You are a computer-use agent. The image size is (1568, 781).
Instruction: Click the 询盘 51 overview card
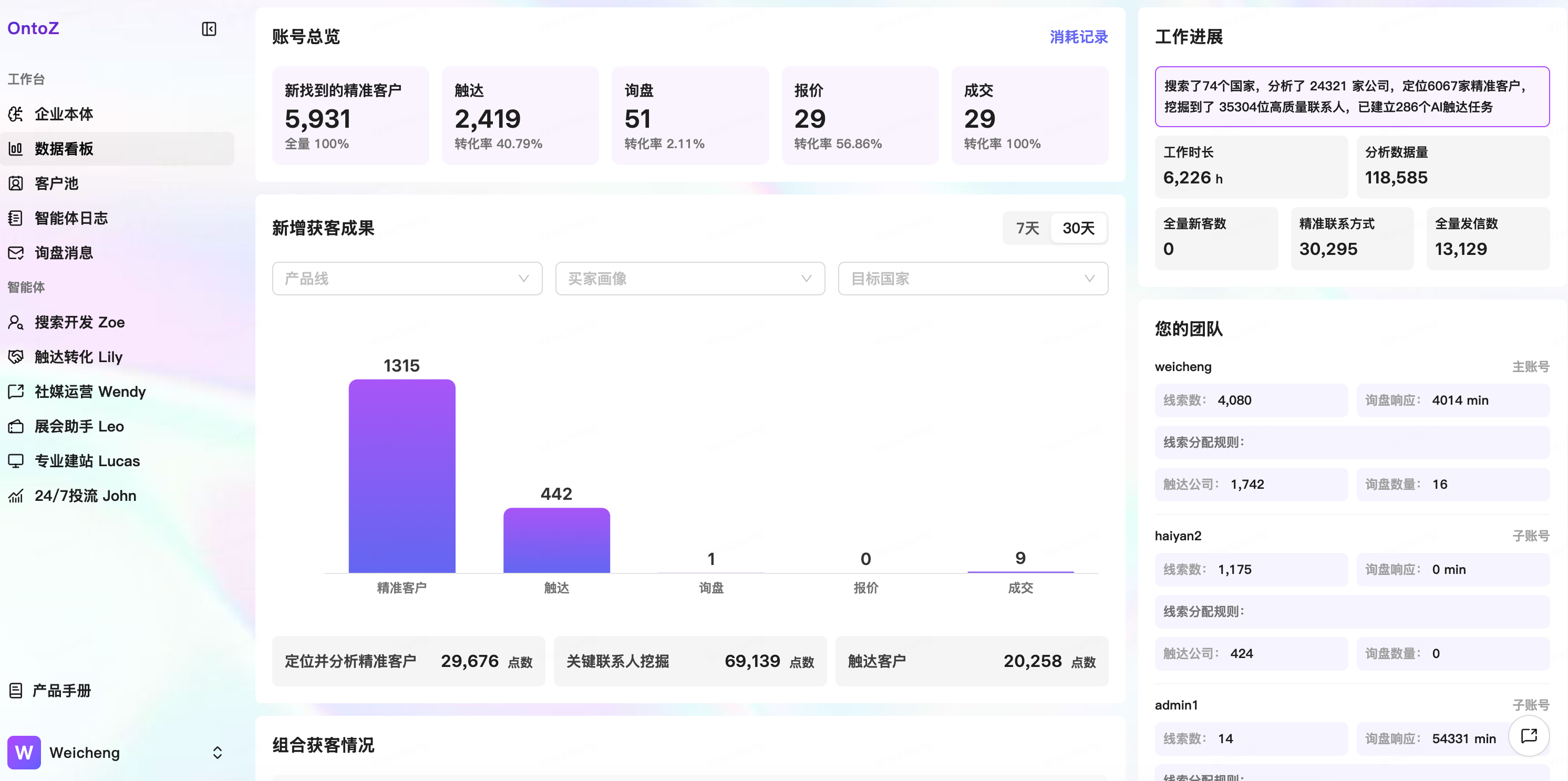[689, 115]
